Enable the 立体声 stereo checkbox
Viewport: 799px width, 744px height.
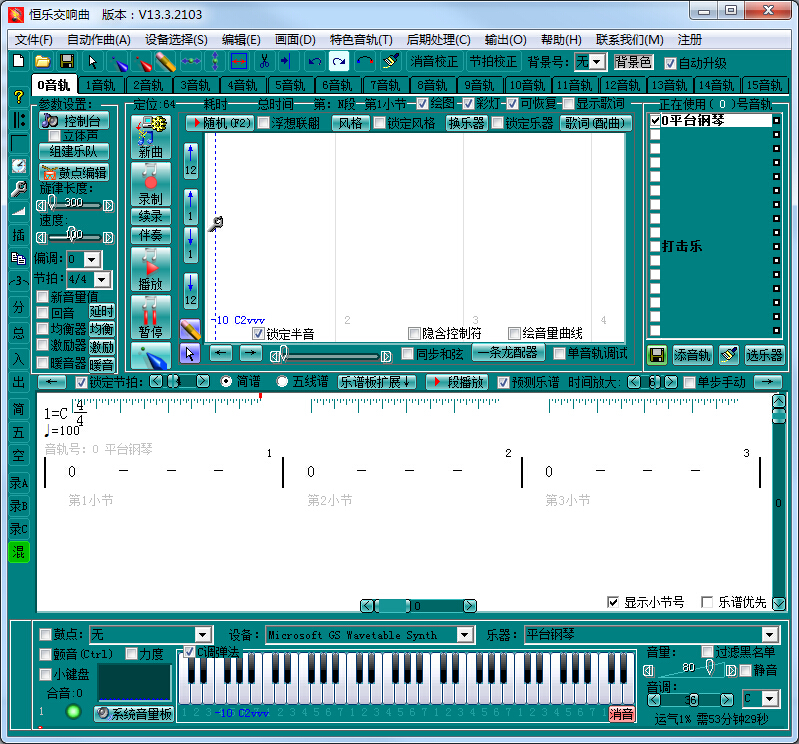(55, 136)
